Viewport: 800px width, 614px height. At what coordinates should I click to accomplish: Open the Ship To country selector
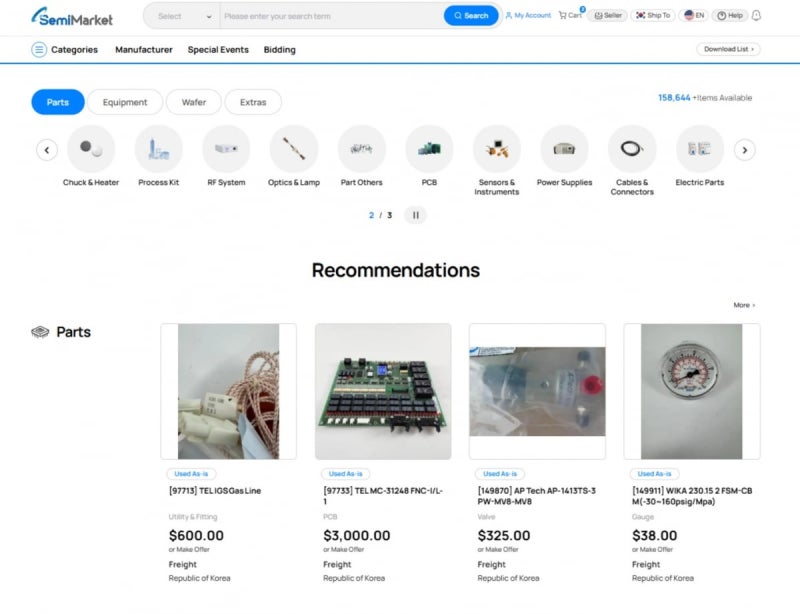pos(653,15)
